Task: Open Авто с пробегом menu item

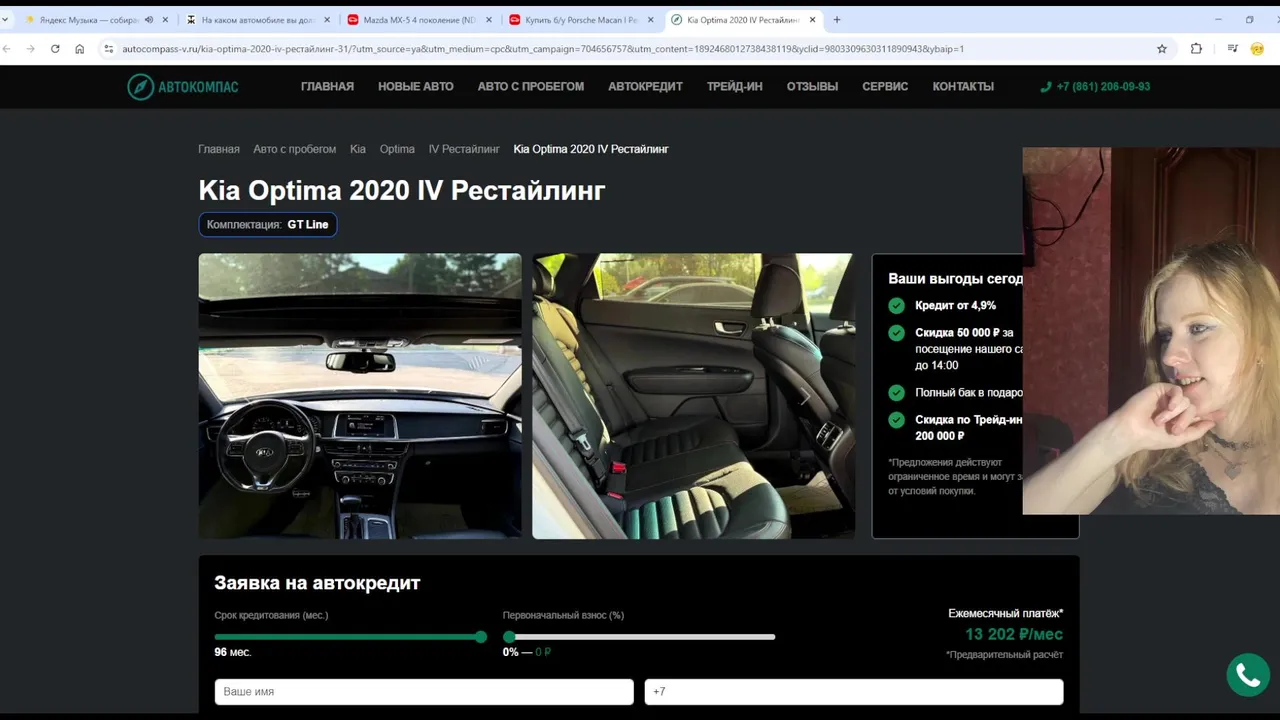Action: [530, 87]
